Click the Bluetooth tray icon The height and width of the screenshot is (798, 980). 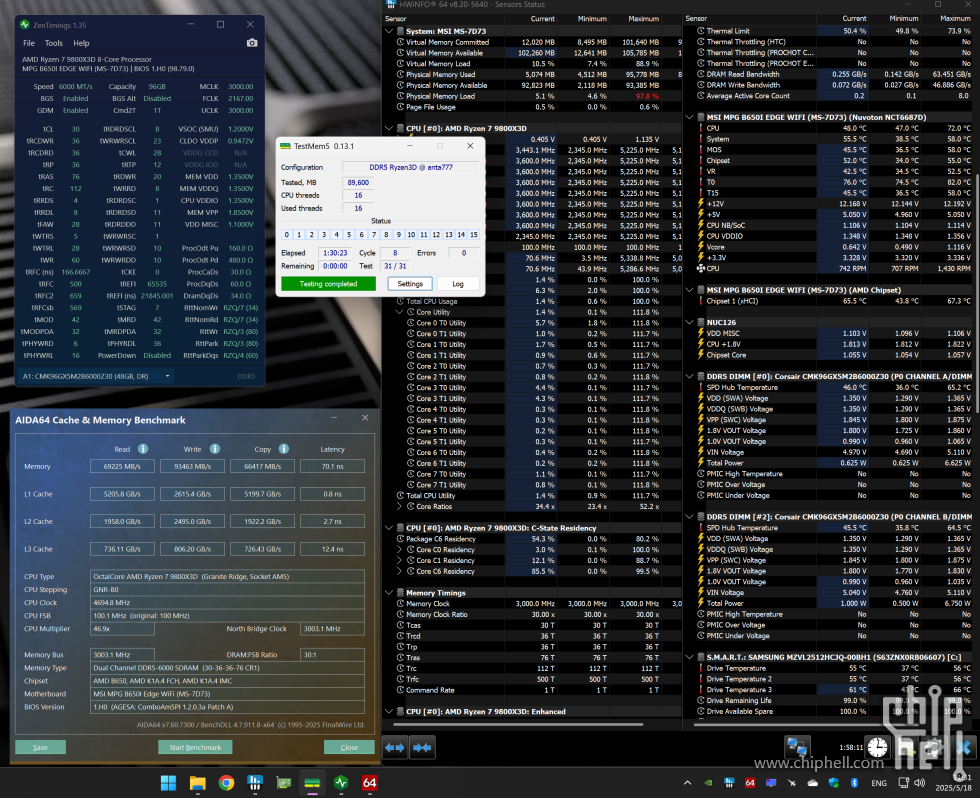[854, 782]
